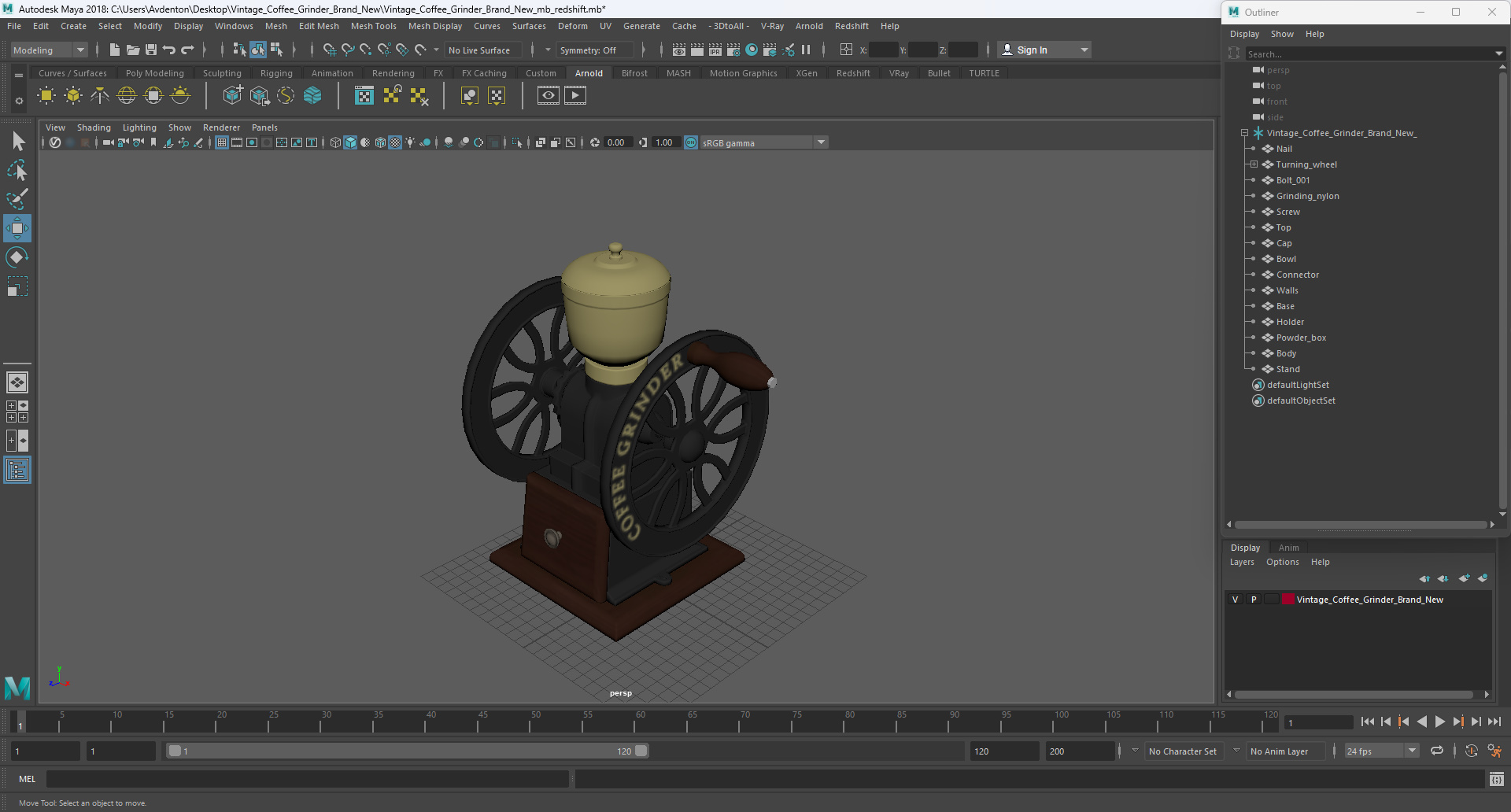This screenshot has width=1511, height=812.
Task: Open the Redshift menu in main menubar
Action: tap(852, 26)
